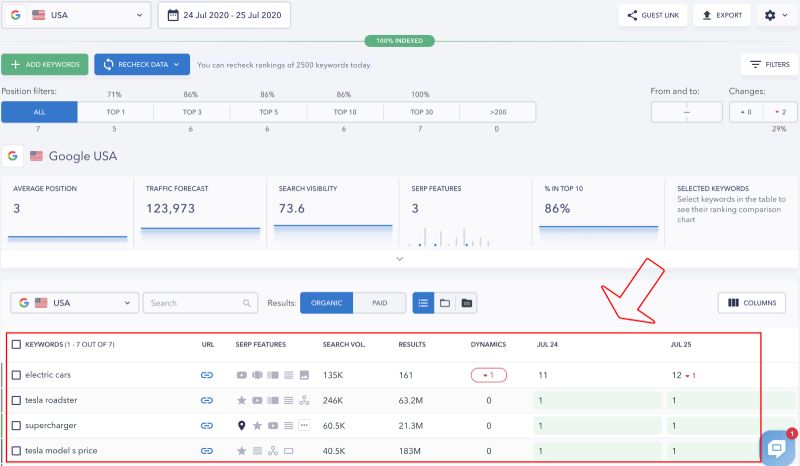Open URL link for electric cars
800x466 pixels.
pos(207,375)
